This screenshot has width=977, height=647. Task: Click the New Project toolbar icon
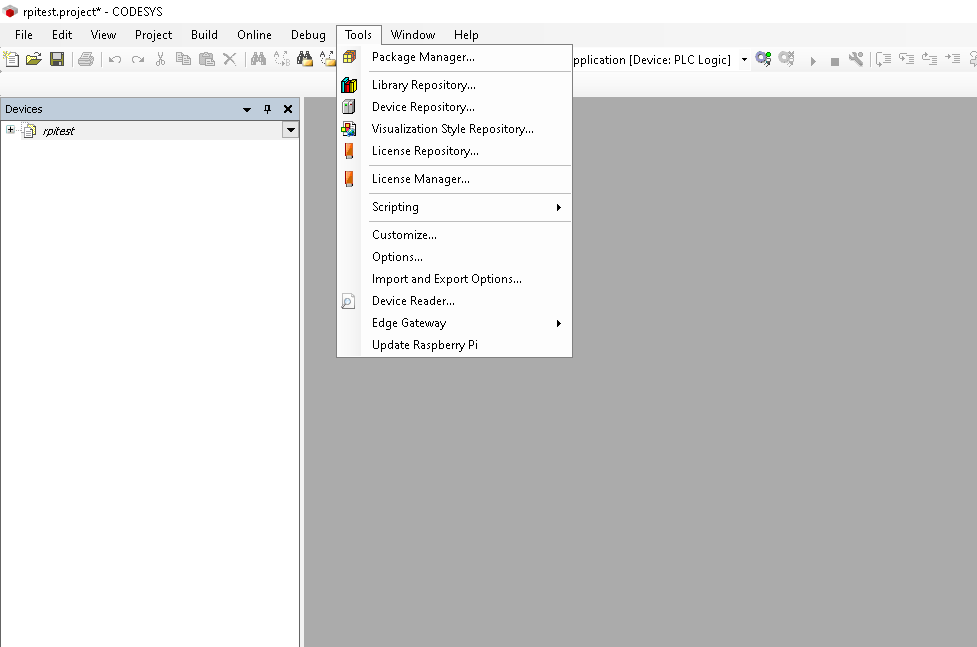point(11,59)
